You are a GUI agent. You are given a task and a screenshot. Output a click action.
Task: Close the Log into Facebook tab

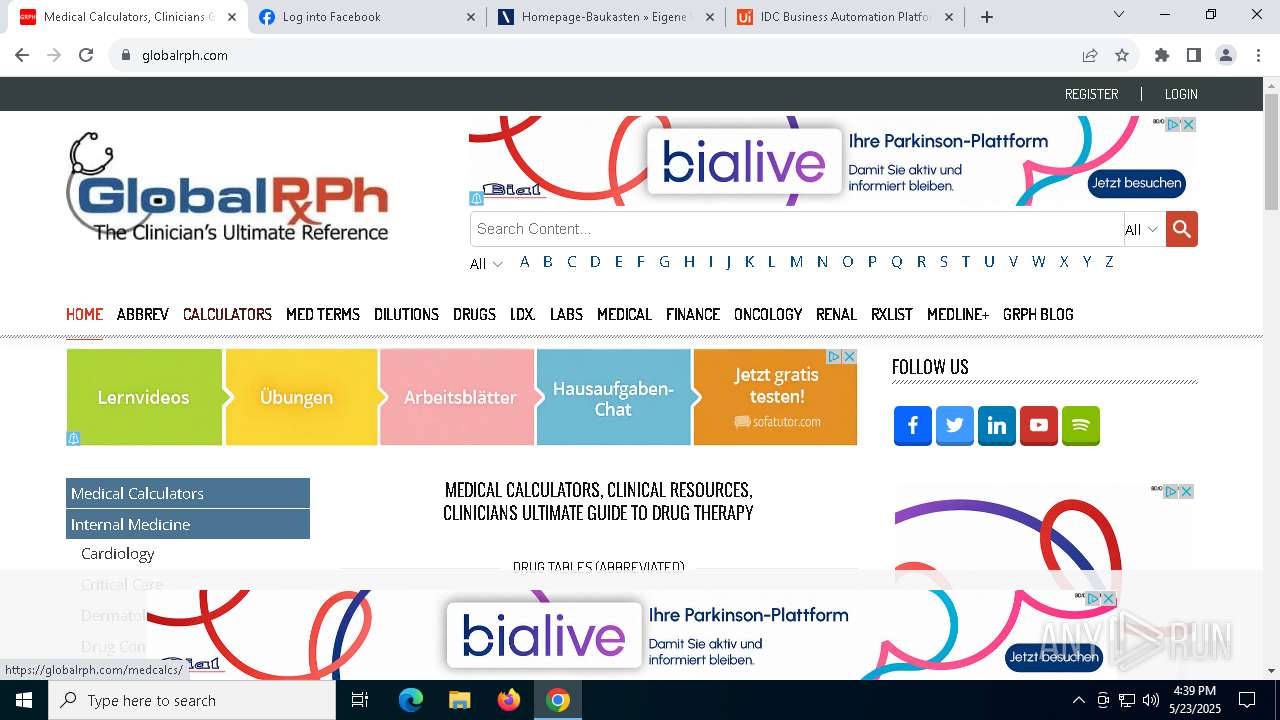coord(471,17)
